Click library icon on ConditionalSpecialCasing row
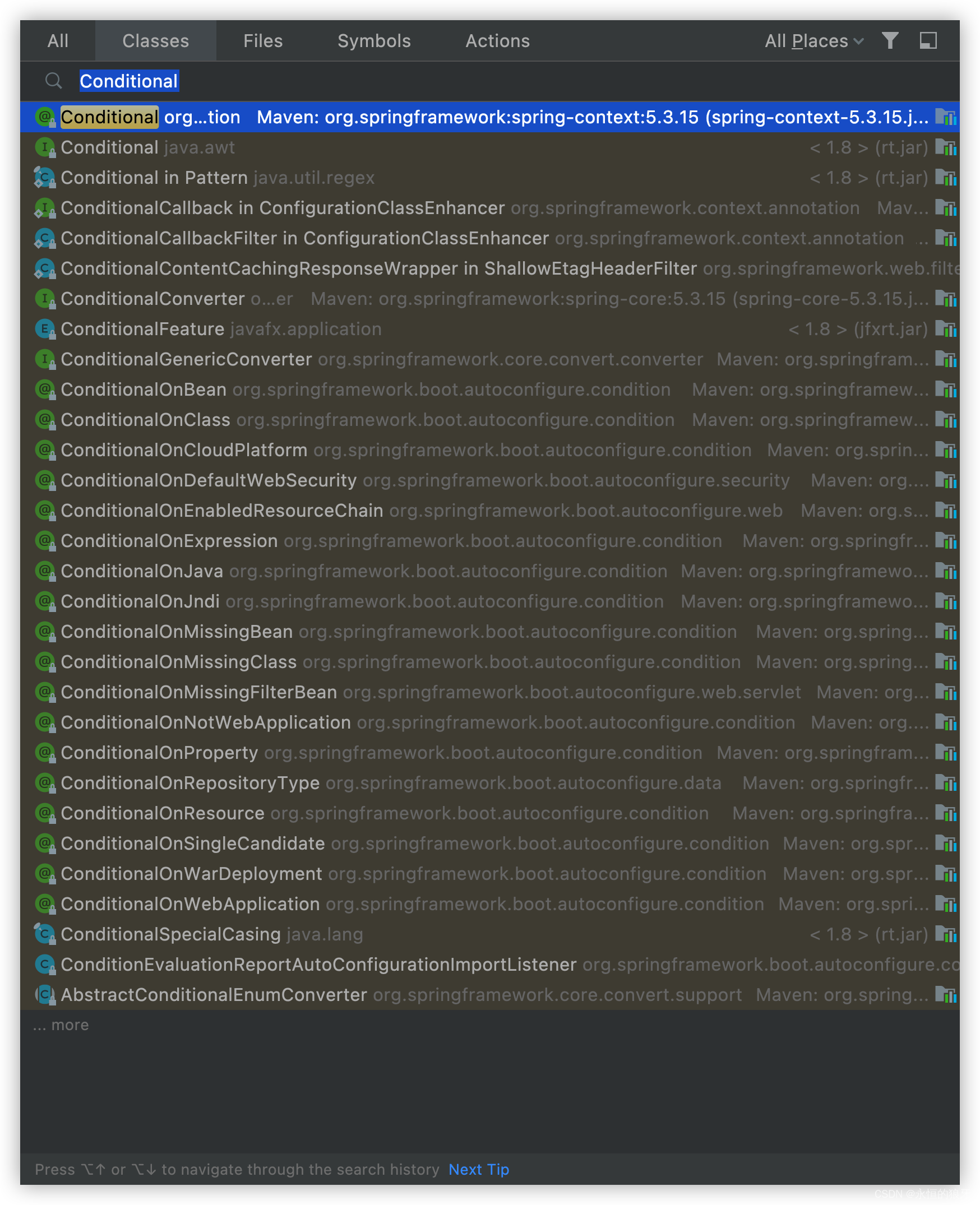 946,934
